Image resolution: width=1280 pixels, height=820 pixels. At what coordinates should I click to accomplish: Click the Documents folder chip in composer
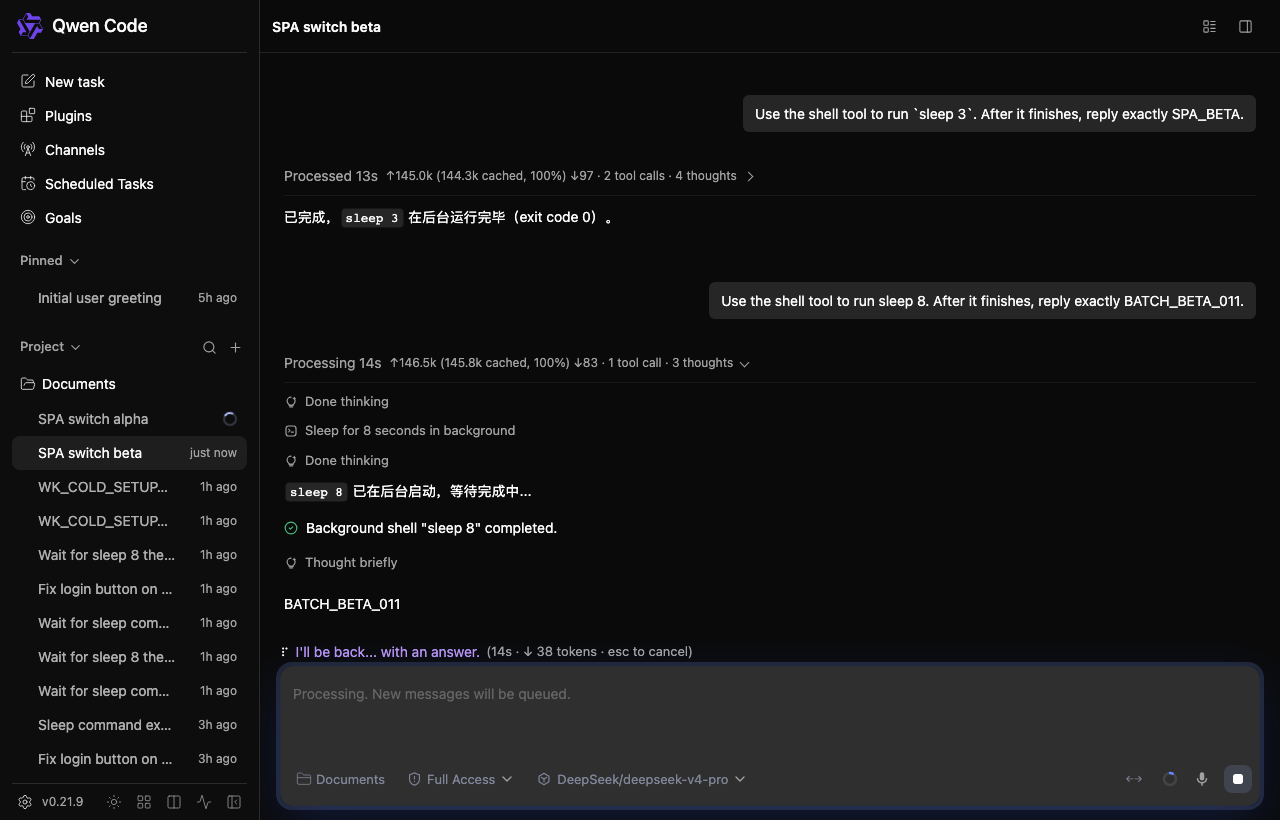click(341, 779)
